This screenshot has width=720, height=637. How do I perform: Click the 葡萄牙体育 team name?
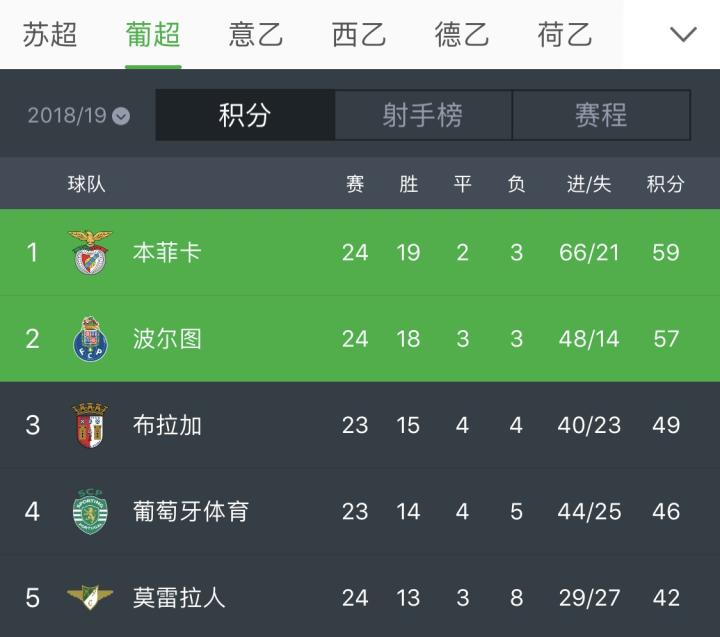coord(191,511)
